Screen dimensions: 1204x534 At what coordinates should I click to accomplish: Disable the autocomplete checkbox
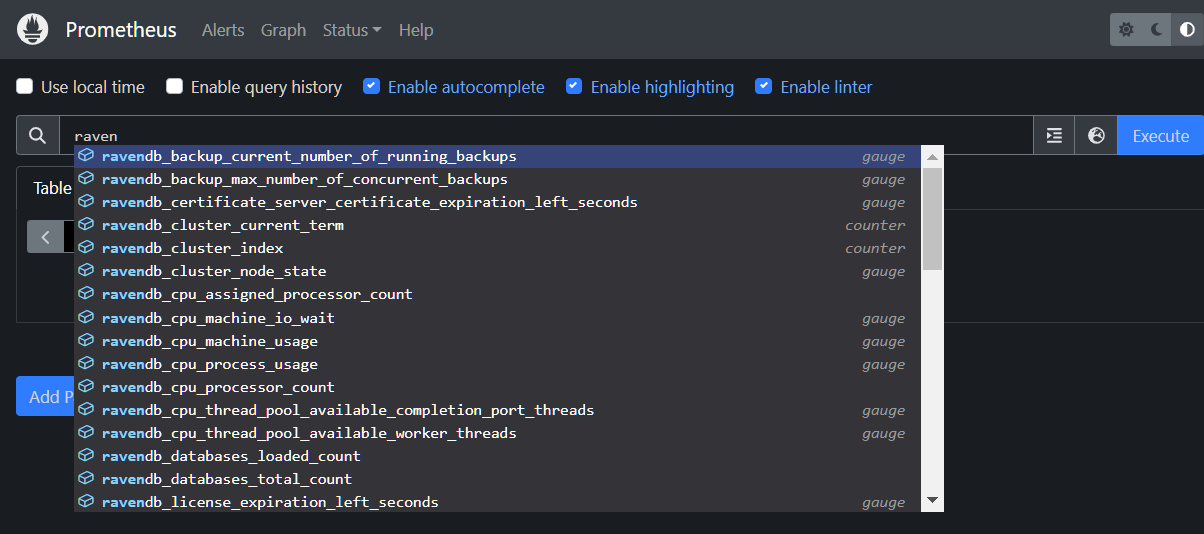click(x=371, y=87)
